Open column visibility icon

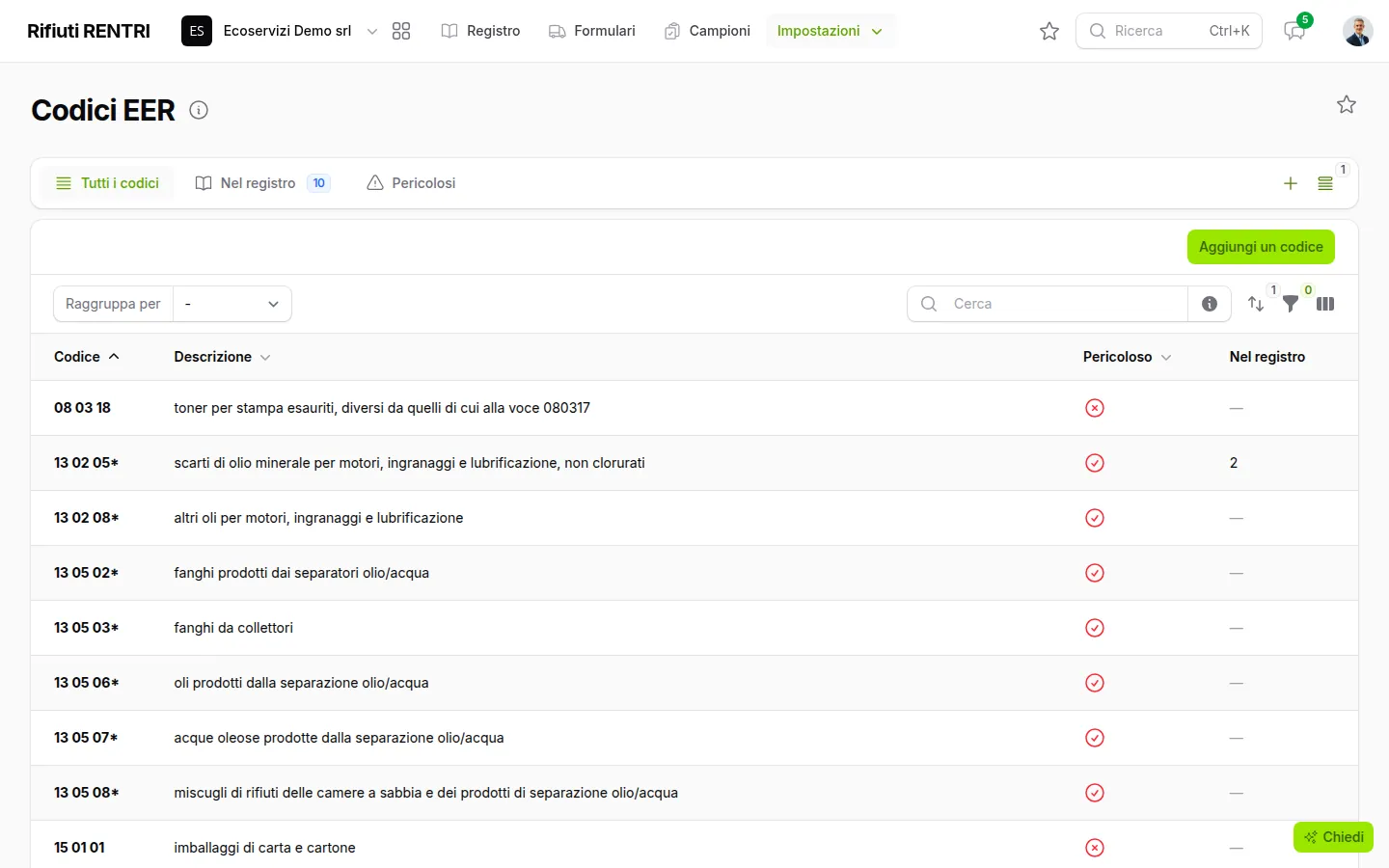[x=1325, y=304]
